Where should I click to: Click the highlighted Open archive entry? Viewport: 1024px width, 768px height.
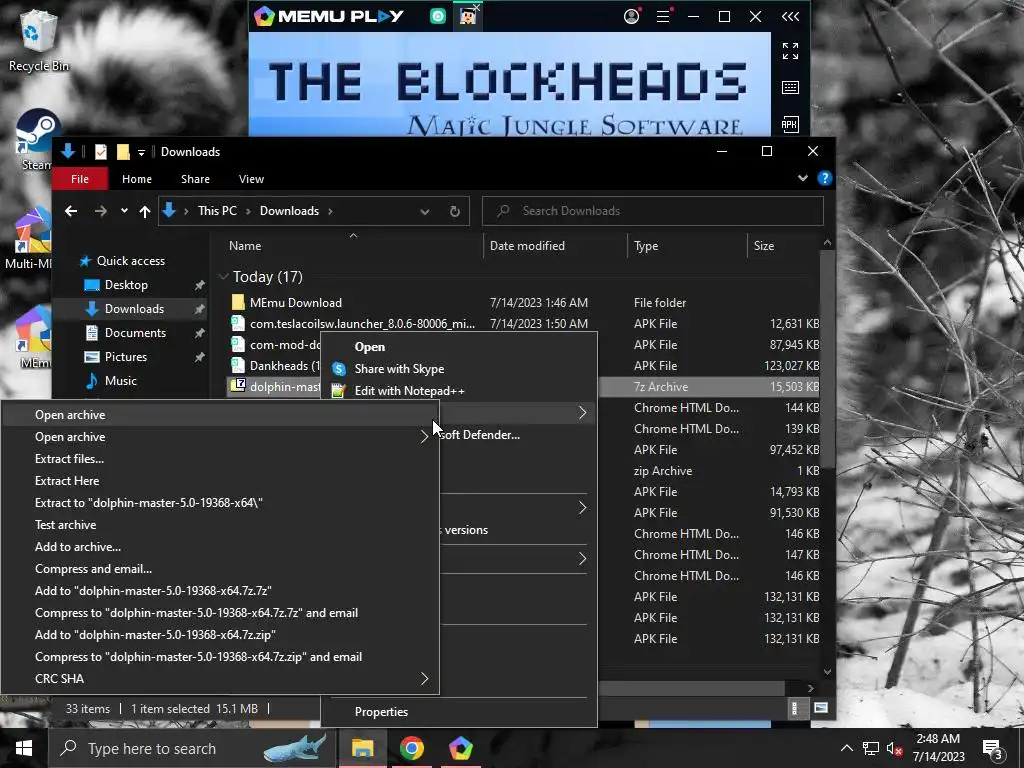tap(220, 415)
